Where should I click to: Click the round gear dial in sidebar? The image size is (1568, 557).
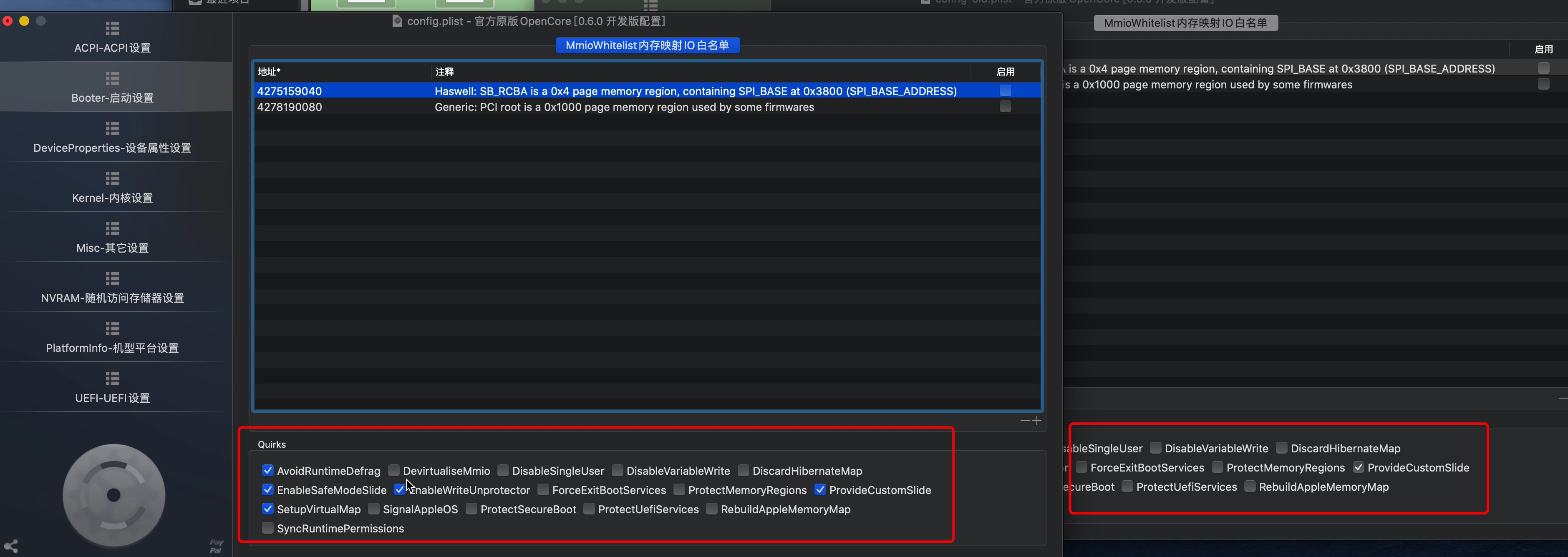coord(114,495)
